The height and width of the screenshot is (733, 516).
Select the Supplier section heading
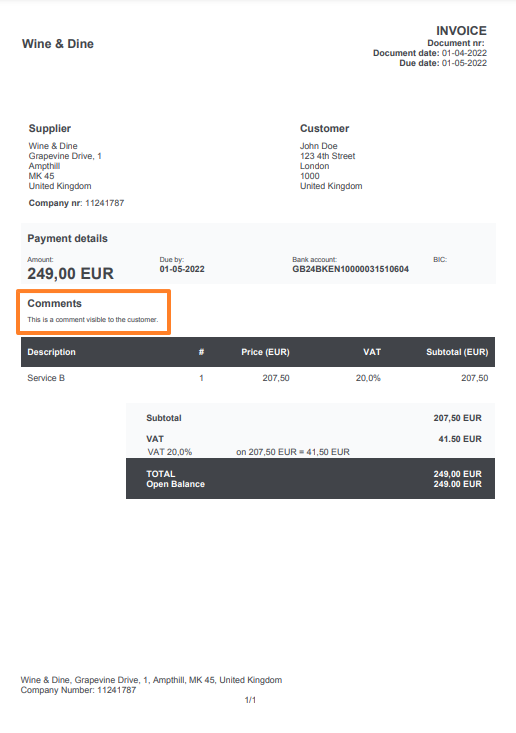tap(50, 129)
